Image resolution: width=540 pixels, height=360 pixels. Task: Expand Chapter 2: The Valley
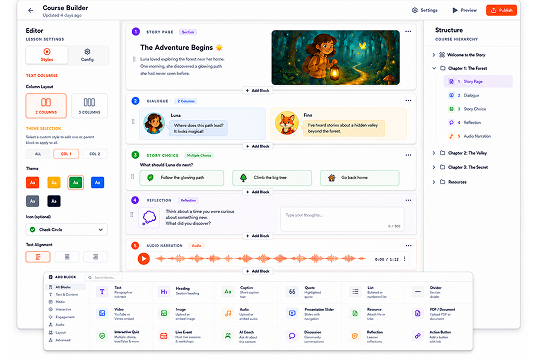[x=434, y=153]
